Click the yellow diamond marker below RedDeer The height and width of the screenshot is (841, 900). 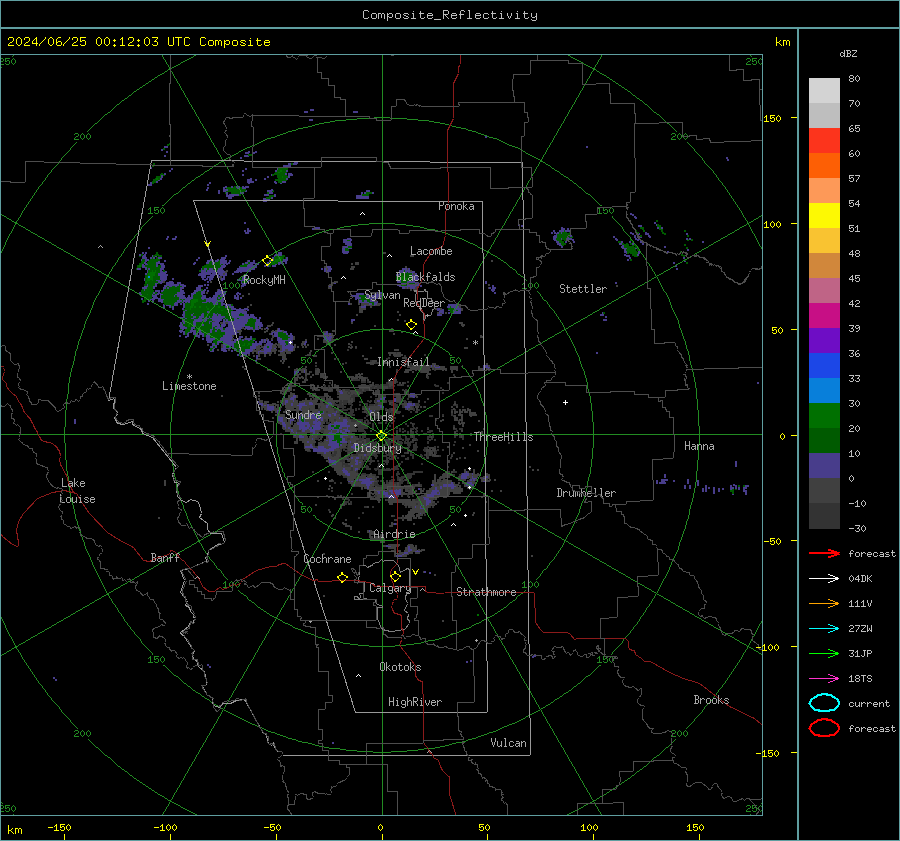click(x=411, y=325)
